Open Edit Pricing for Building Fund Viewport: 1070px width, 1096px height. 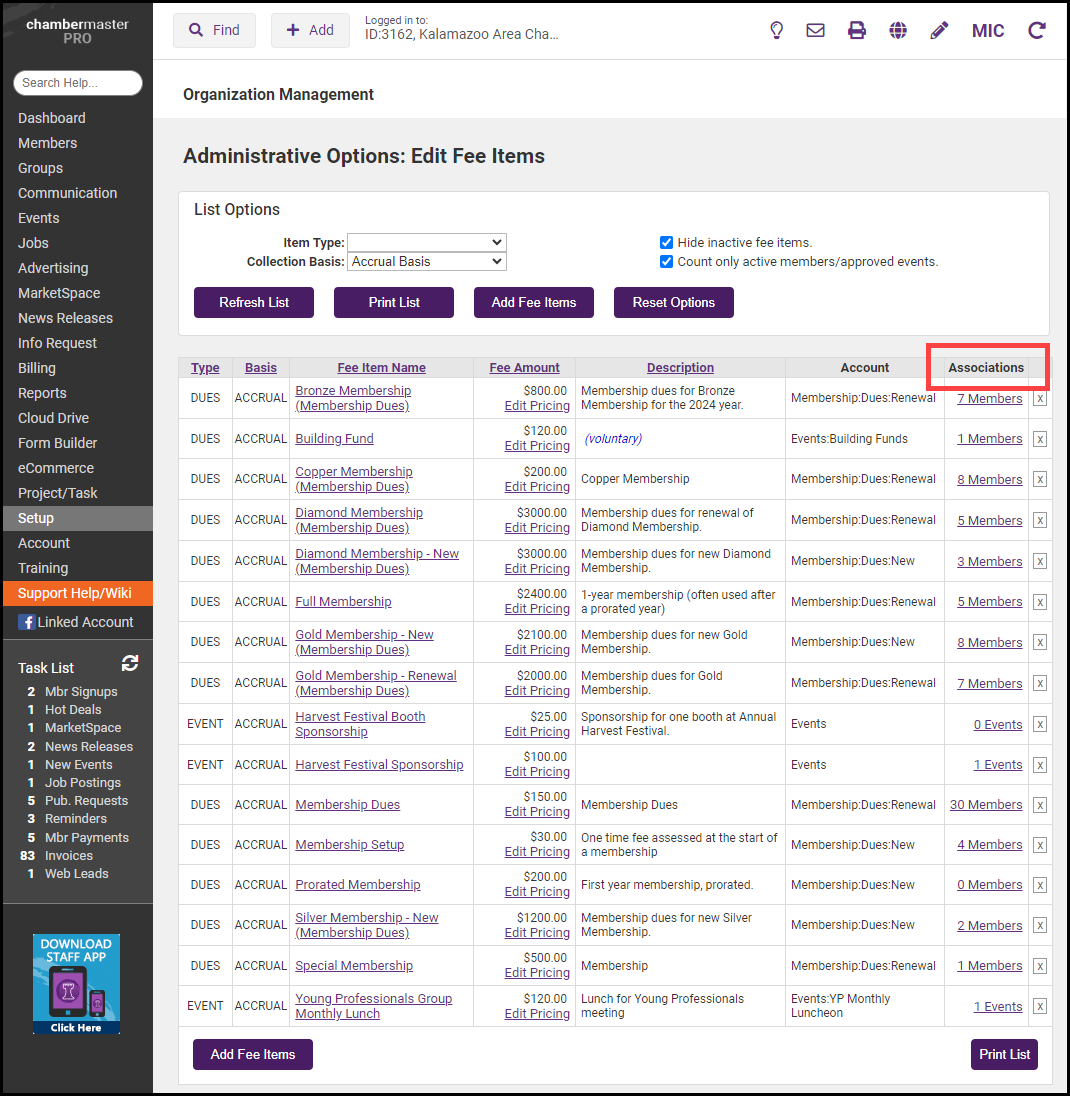(x=537, y=446)
